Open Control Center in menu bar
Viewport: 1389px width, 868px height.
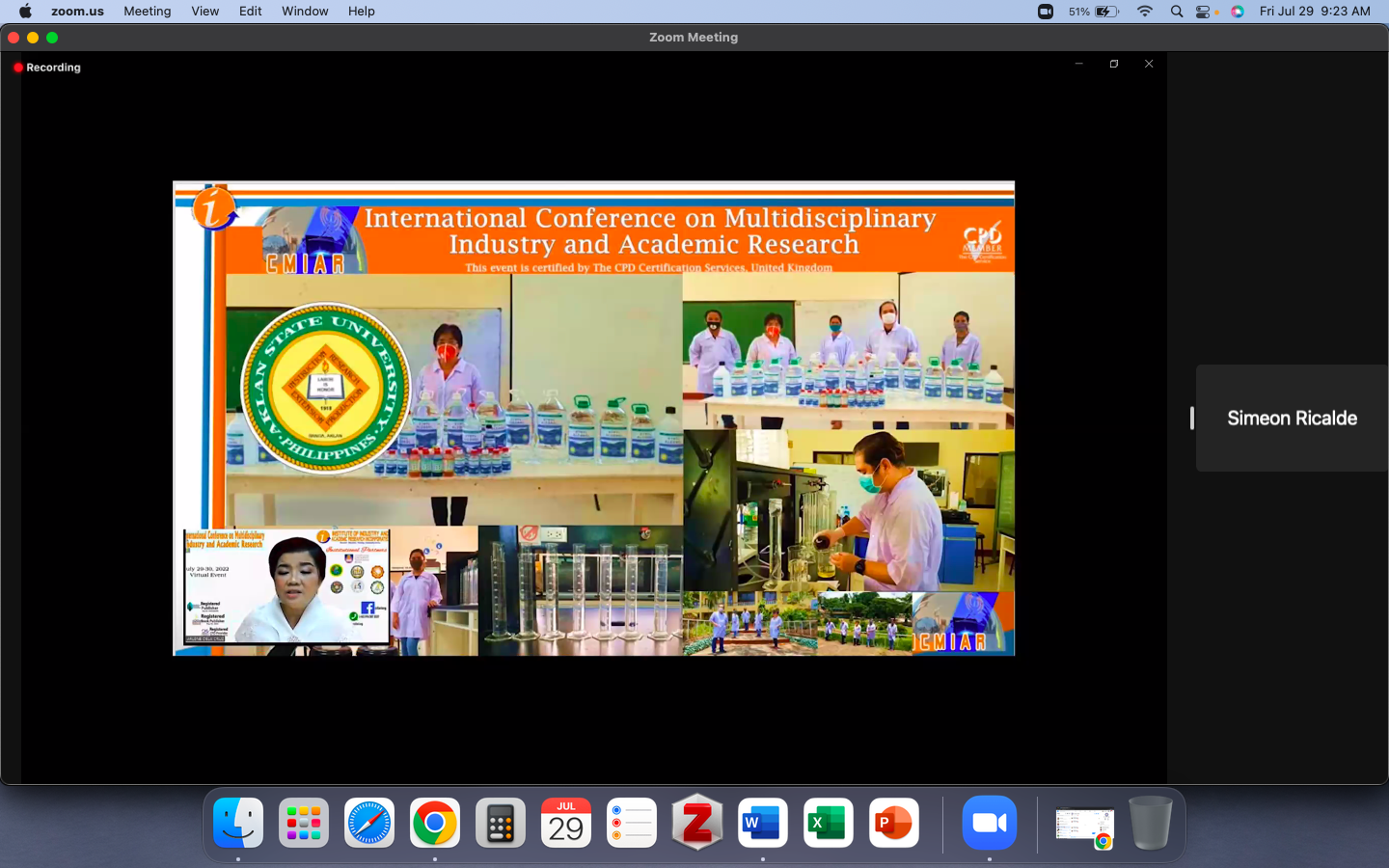(1204, 12)
